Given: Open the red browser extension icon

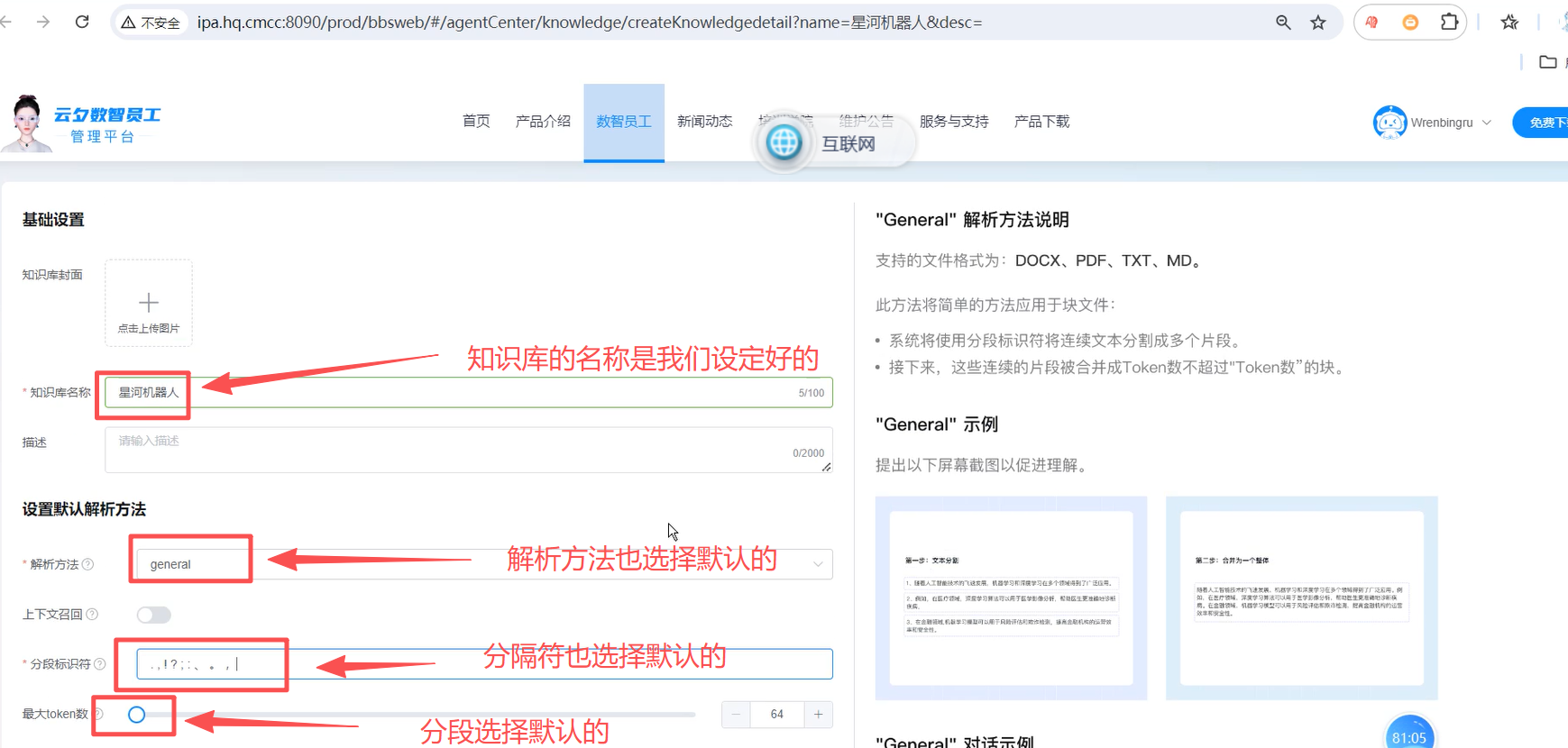Looking at the screenshot, I should 1371,23.
